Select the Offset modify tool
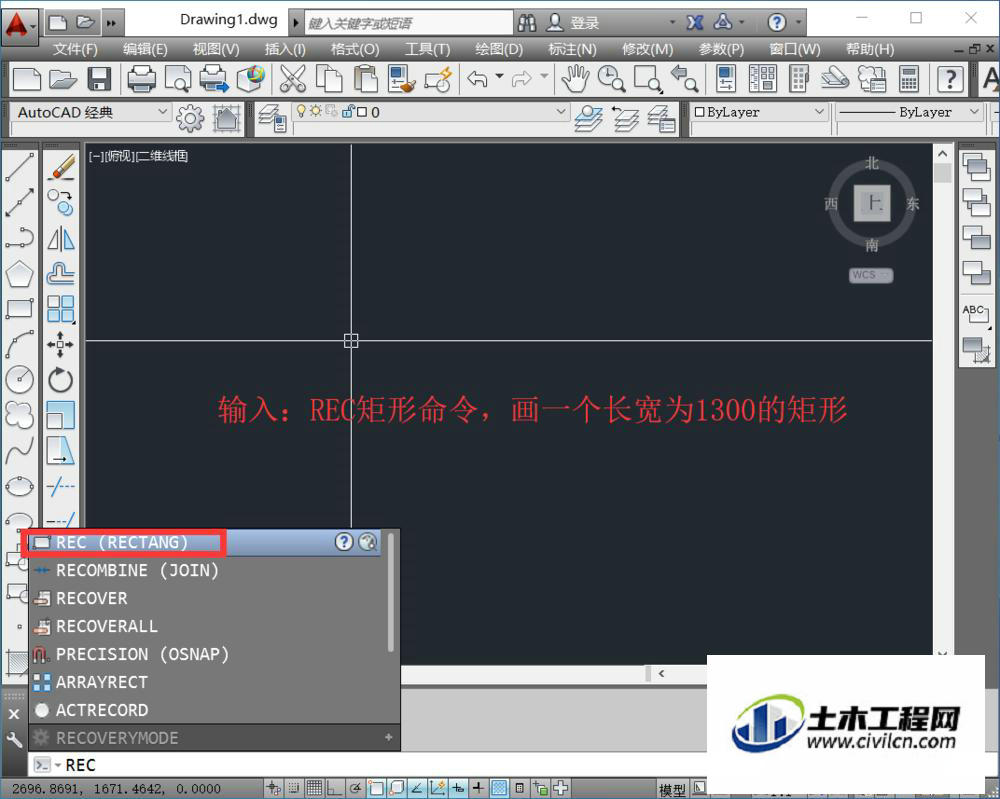Viewport: 1000px width, 799px height. coord(61,274)
